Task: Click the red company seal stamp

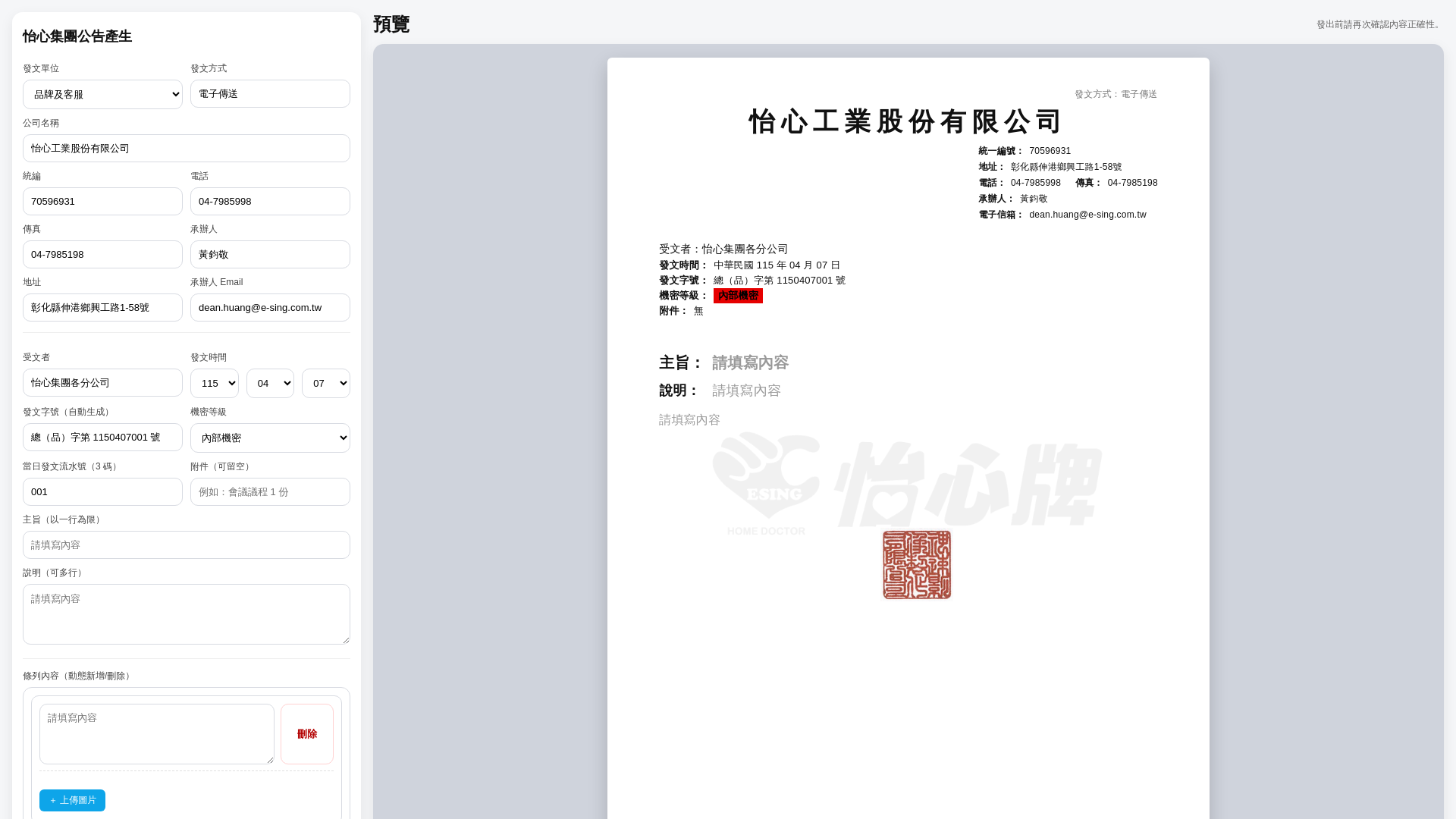Action: coord(916,565)
